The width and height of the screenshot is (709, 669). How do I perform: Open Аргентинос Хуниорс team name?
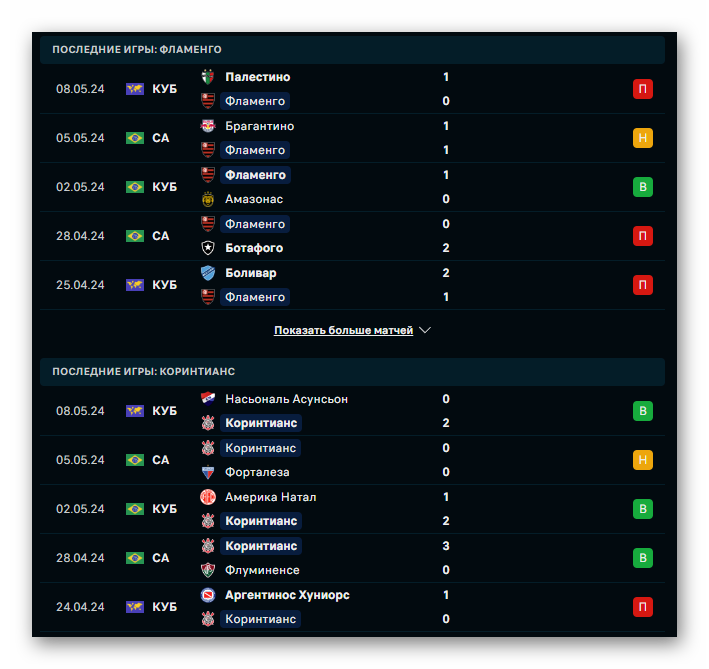[288, 595]
